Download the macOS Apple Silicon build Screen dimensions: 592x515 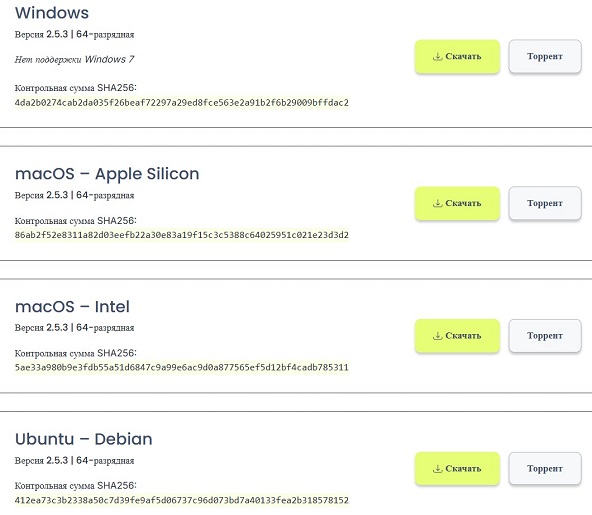[457, 204]
